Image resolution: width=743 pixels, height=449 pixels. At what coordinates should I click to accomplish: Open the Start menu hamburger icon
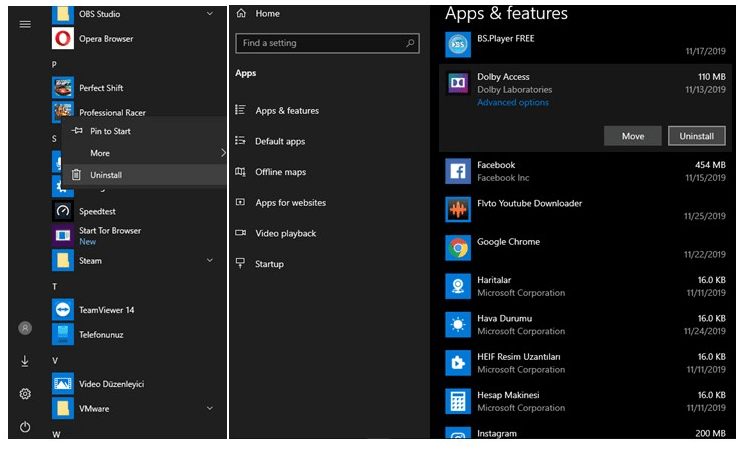point(25,24)
